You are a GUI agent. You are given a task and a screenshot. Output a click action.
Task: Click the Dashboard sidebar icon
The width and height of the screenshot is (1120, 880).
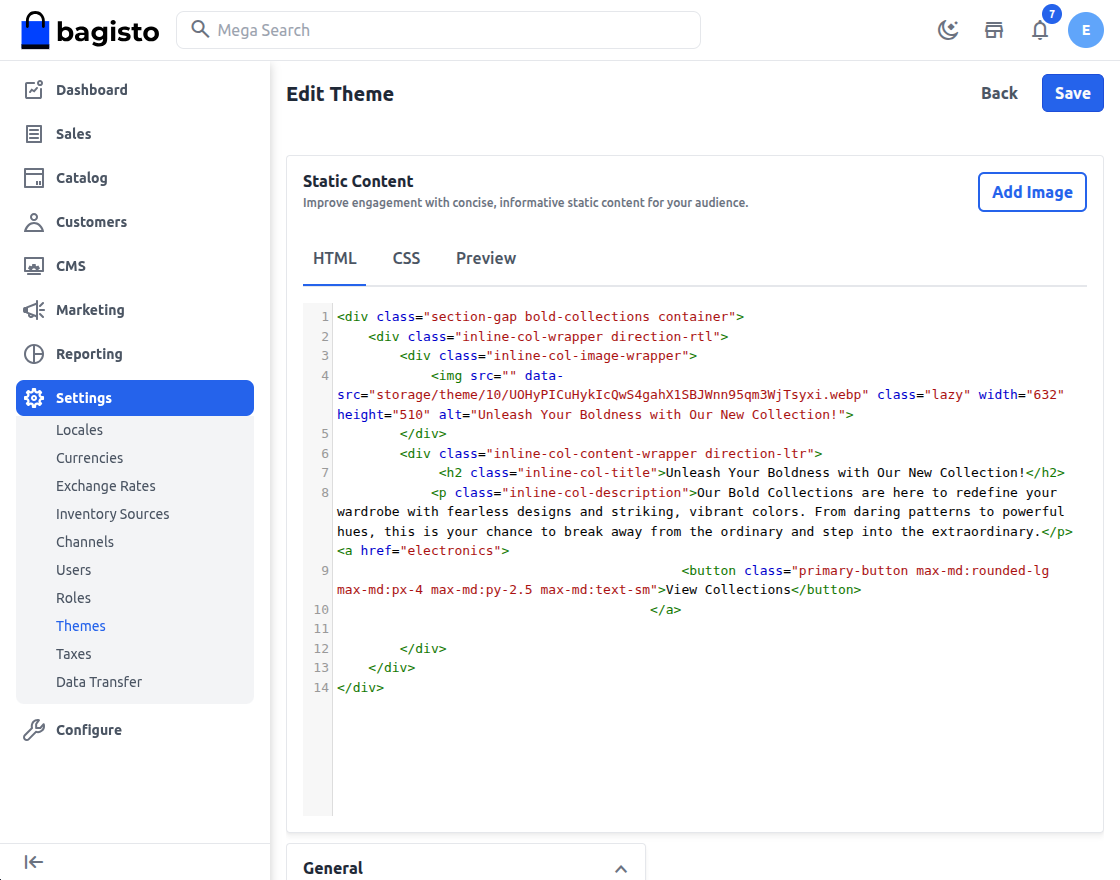(34, 90)
